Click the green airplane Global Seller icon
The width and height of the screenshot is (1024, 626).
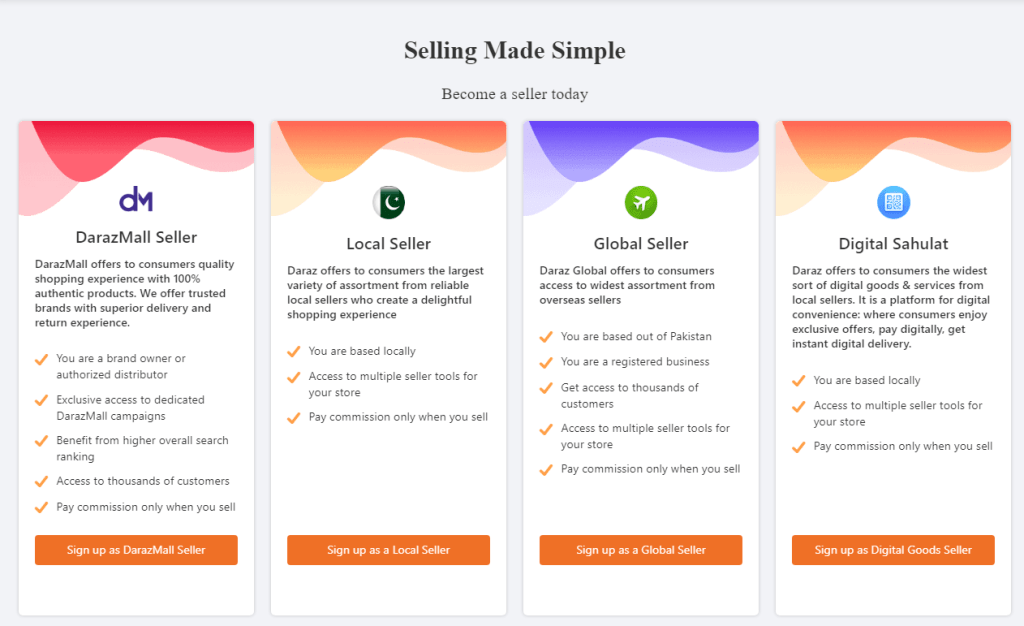(x=641, y=203)
